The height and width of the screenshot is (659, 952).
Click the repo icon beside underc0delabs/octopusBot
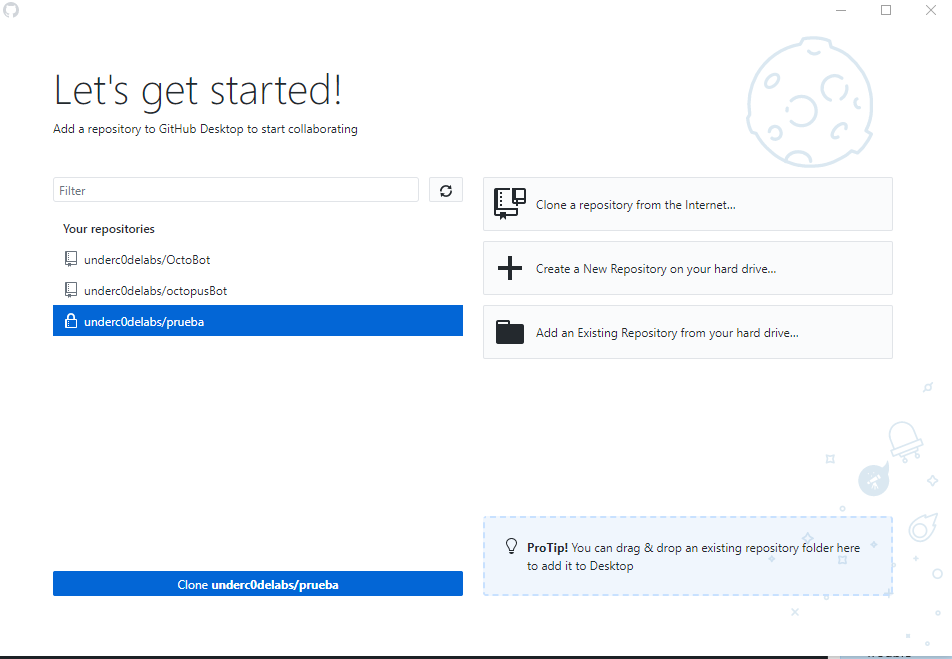tap(71, 290)
